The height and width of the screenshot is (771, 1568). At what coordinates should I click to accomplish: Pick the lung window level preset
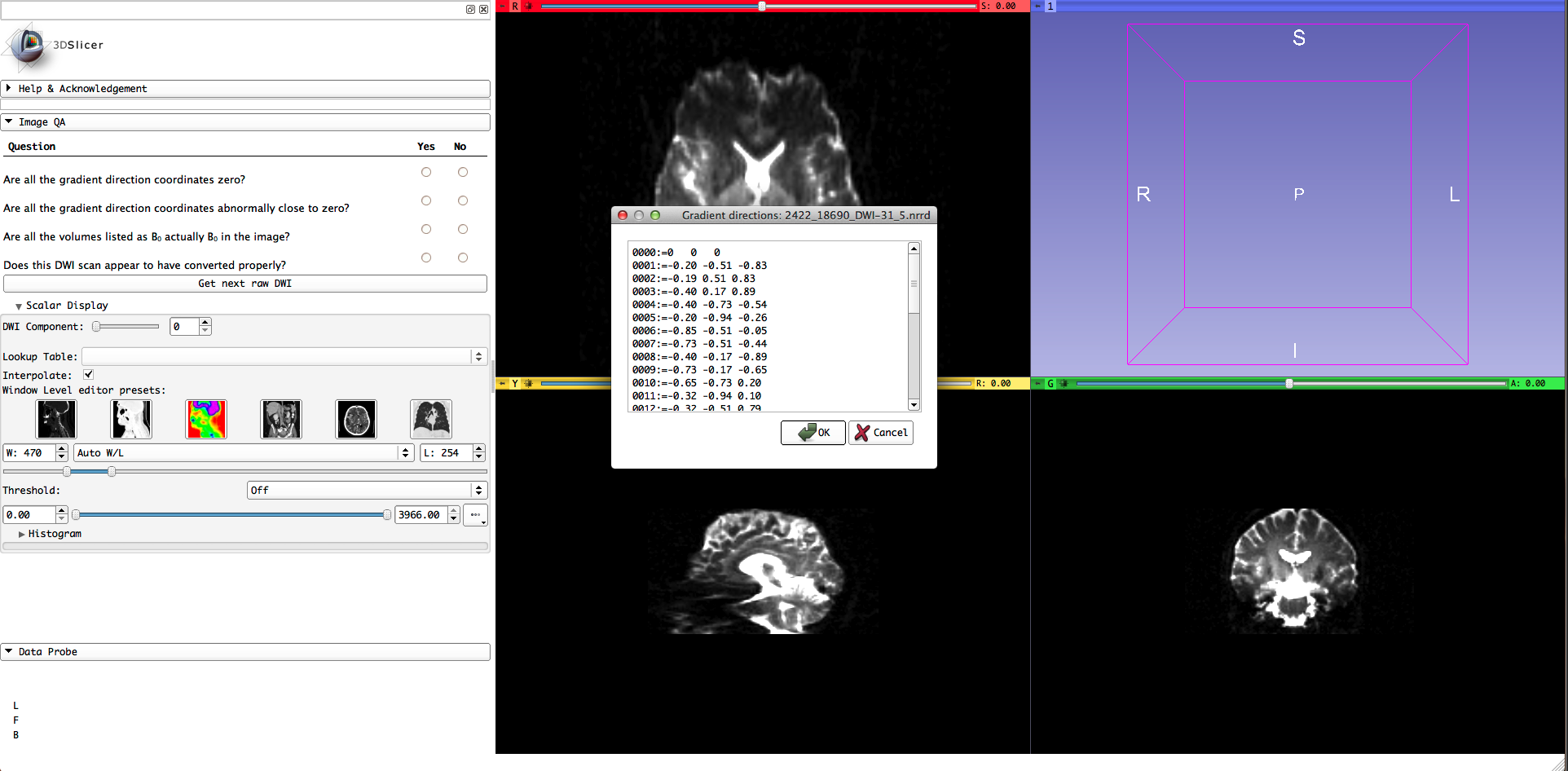pyautogui.click(x=431, y=420)
